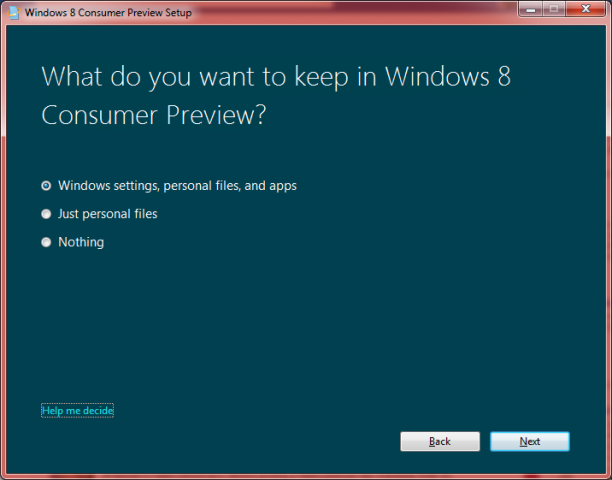The image size is (612, 480).
Task: Open the "Help me decide" link
Action: pyautogui.click(x=77, y=411)
